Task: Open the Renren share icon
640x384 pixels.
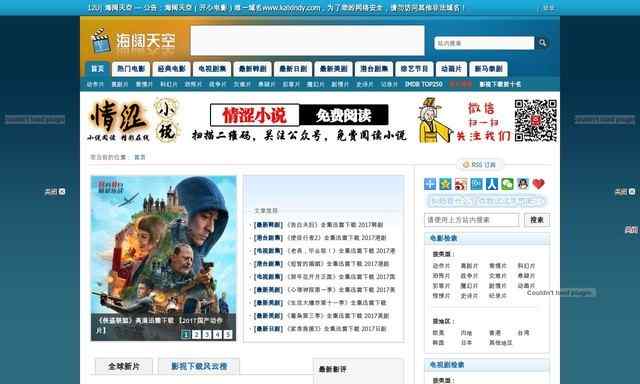Action: coord(492,184)
